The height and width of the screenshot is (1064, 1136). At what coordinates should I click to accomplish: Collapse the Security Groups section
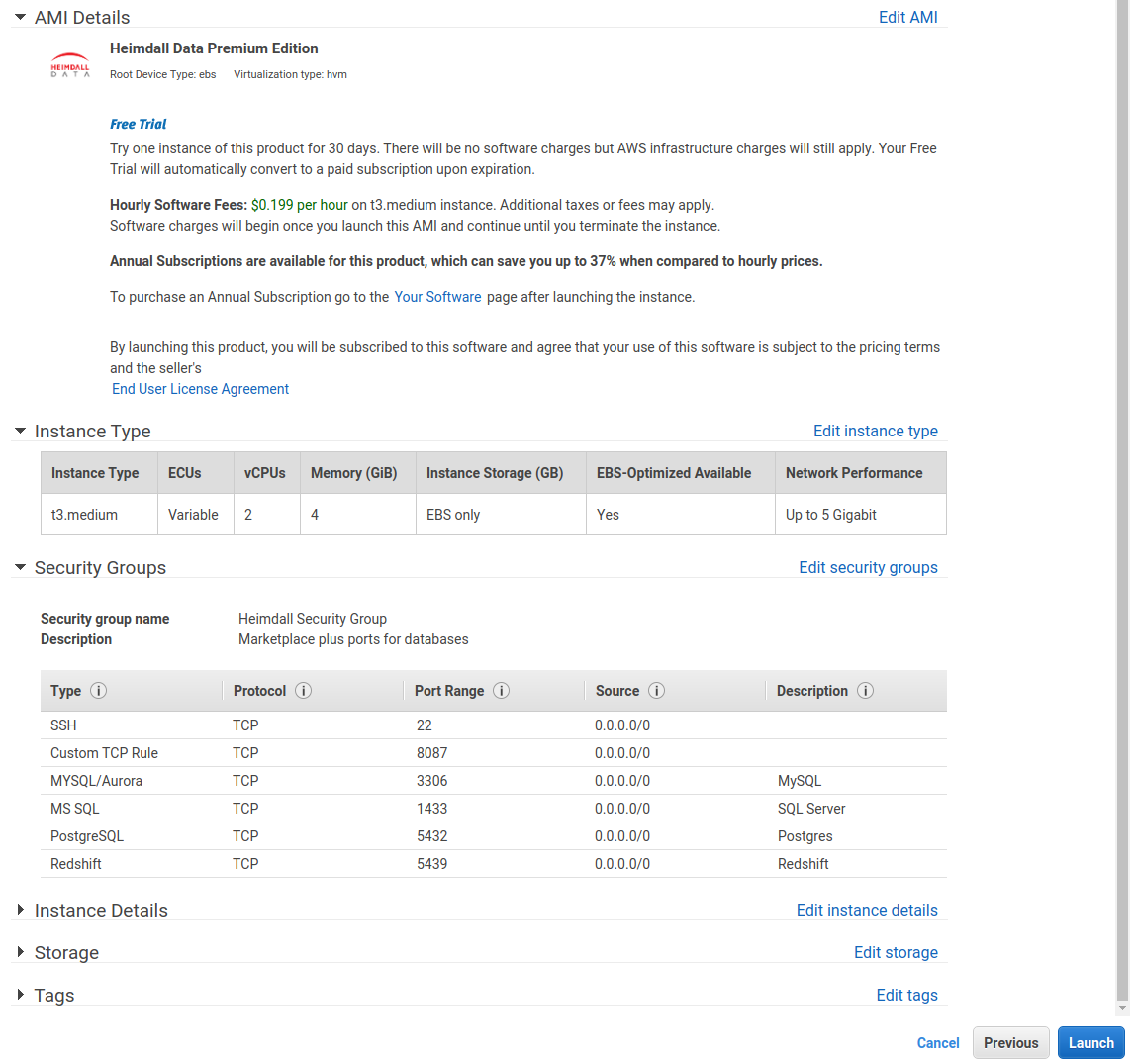[x=20, y=568]
